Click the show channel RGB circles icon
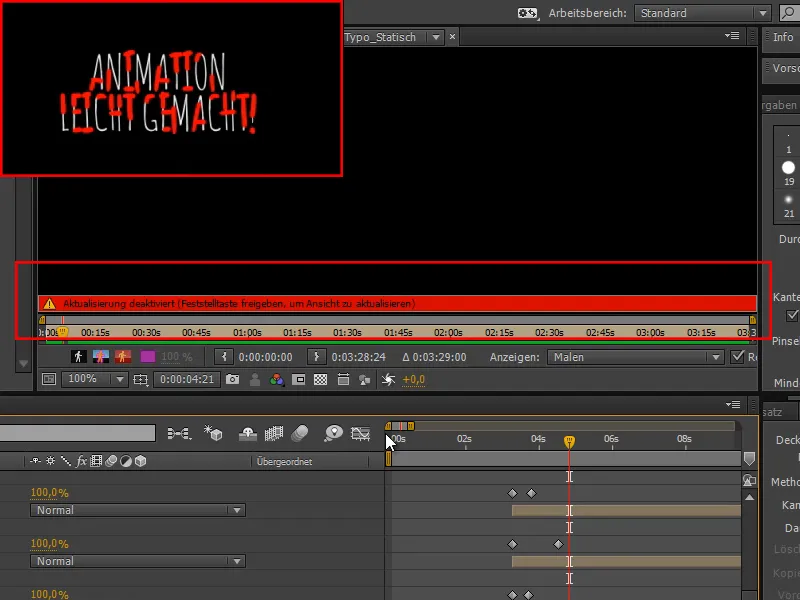Image resolution: width=800 pixels, height=600 pixels. (277, 379)
